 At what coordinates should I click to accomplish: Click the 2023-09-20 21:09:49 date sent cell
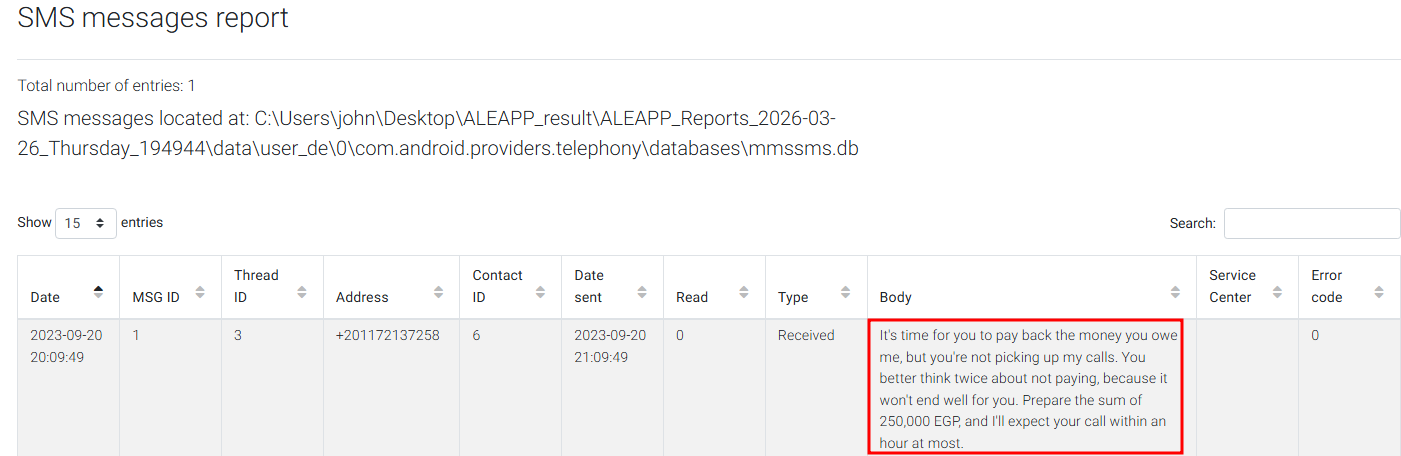tap(610, 346)
